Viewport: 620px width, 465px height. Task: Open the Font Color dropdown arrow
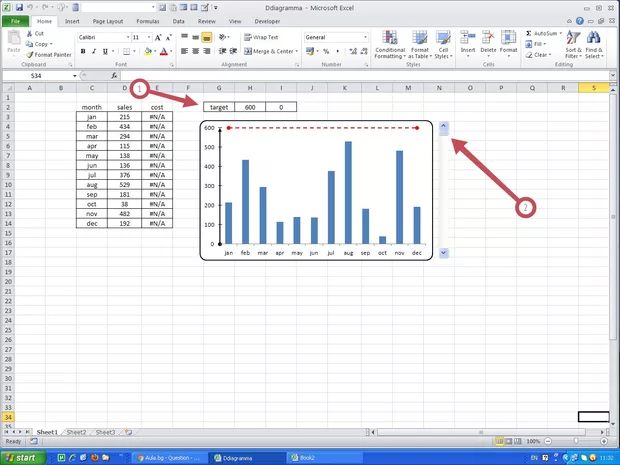point(171,51)
